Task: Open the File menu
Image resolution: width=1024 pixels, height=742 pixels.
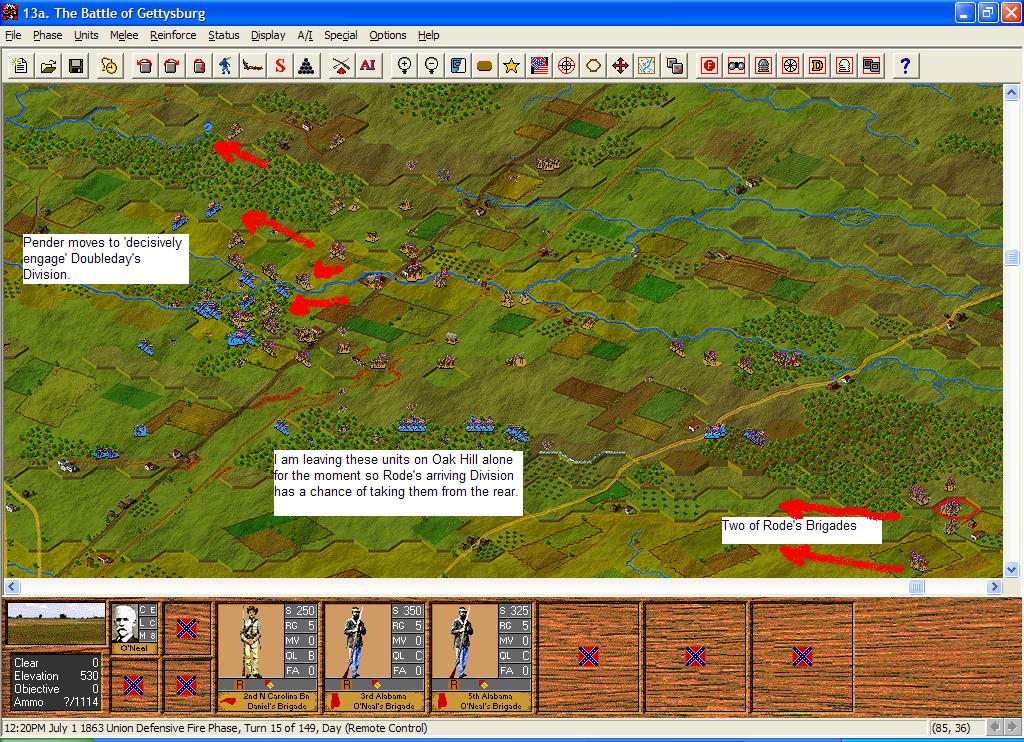Action: [13, 35]
